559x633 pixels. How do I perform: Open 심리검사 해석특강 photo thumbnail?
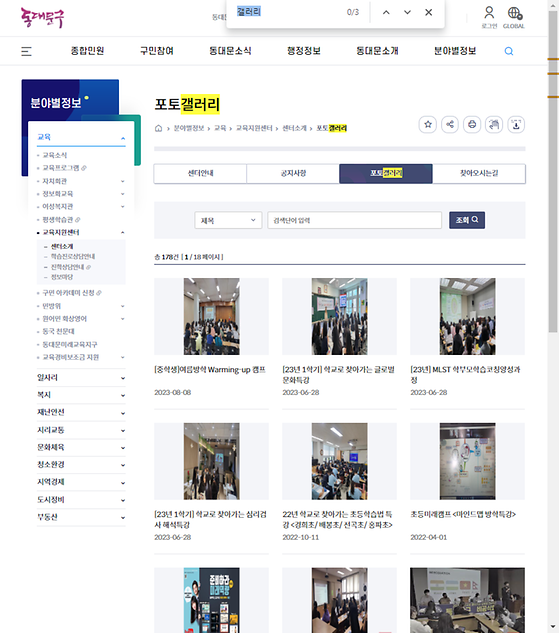pyautogui.click(x=211, y=461)
